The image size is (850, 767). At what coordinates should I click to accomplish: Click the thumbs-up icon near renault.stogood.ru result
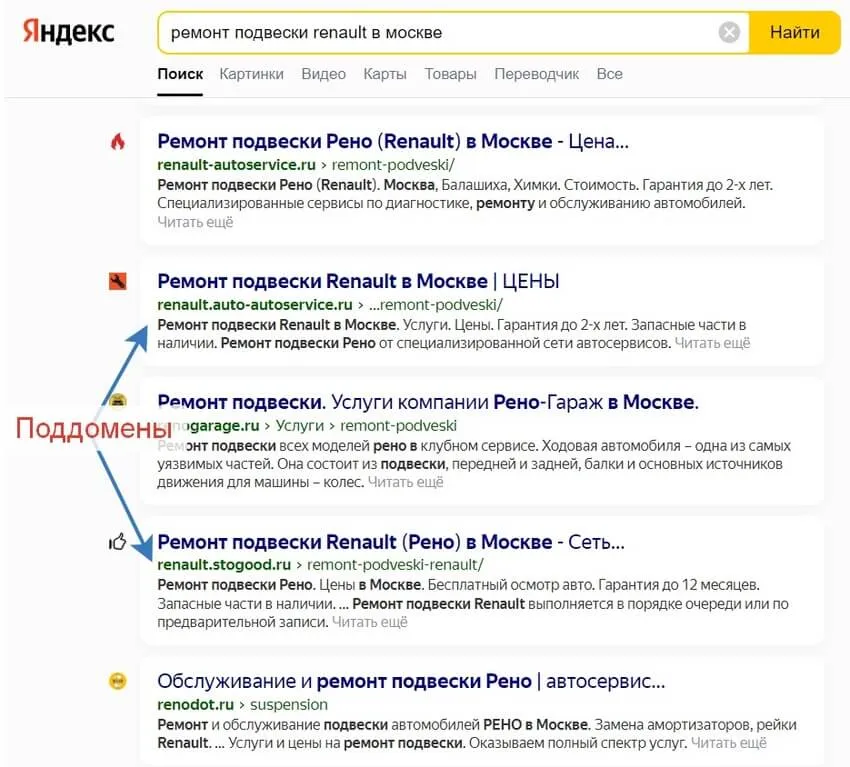118,542
